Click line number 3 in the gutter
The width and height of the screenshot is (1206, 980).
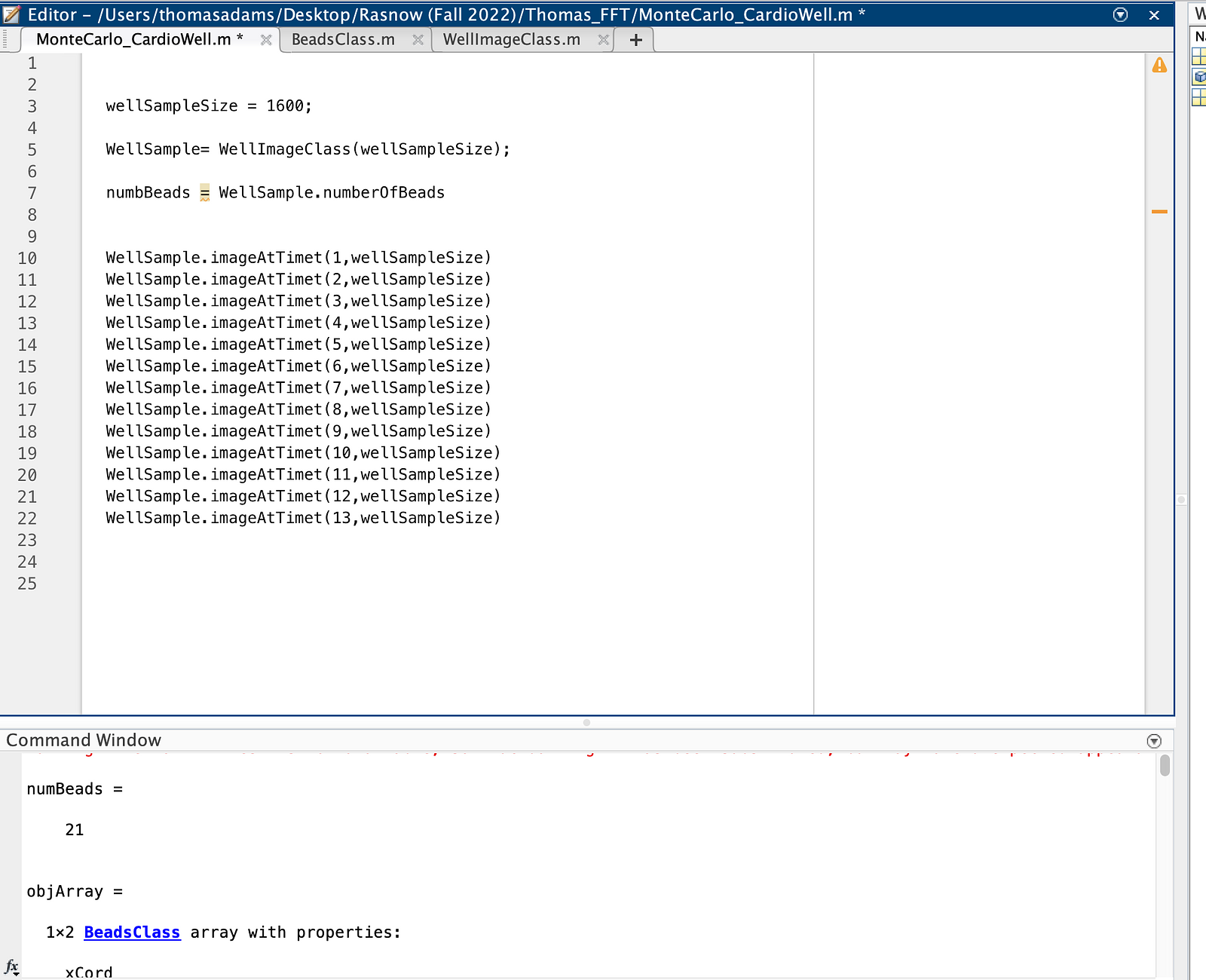32,106
